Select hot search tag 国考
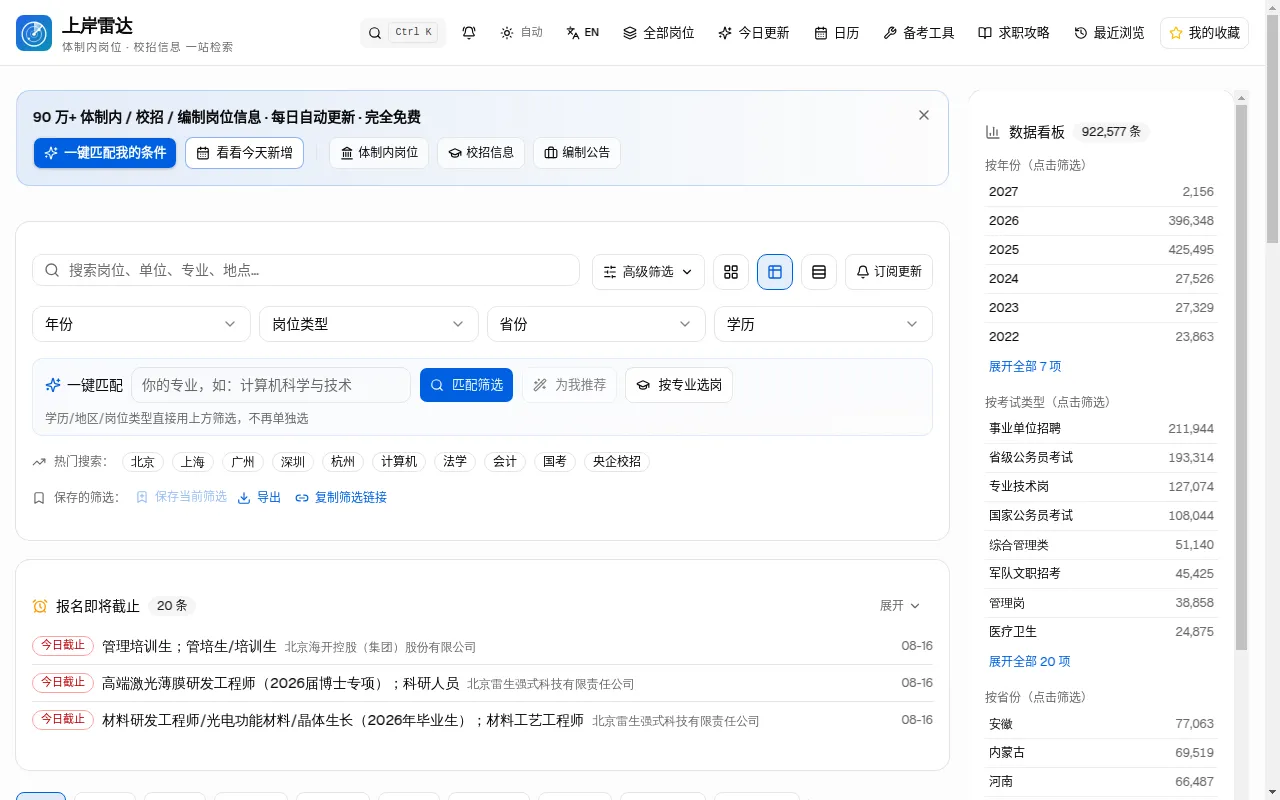This screenshot has height=800, width=1280. [x=555, y=462]
